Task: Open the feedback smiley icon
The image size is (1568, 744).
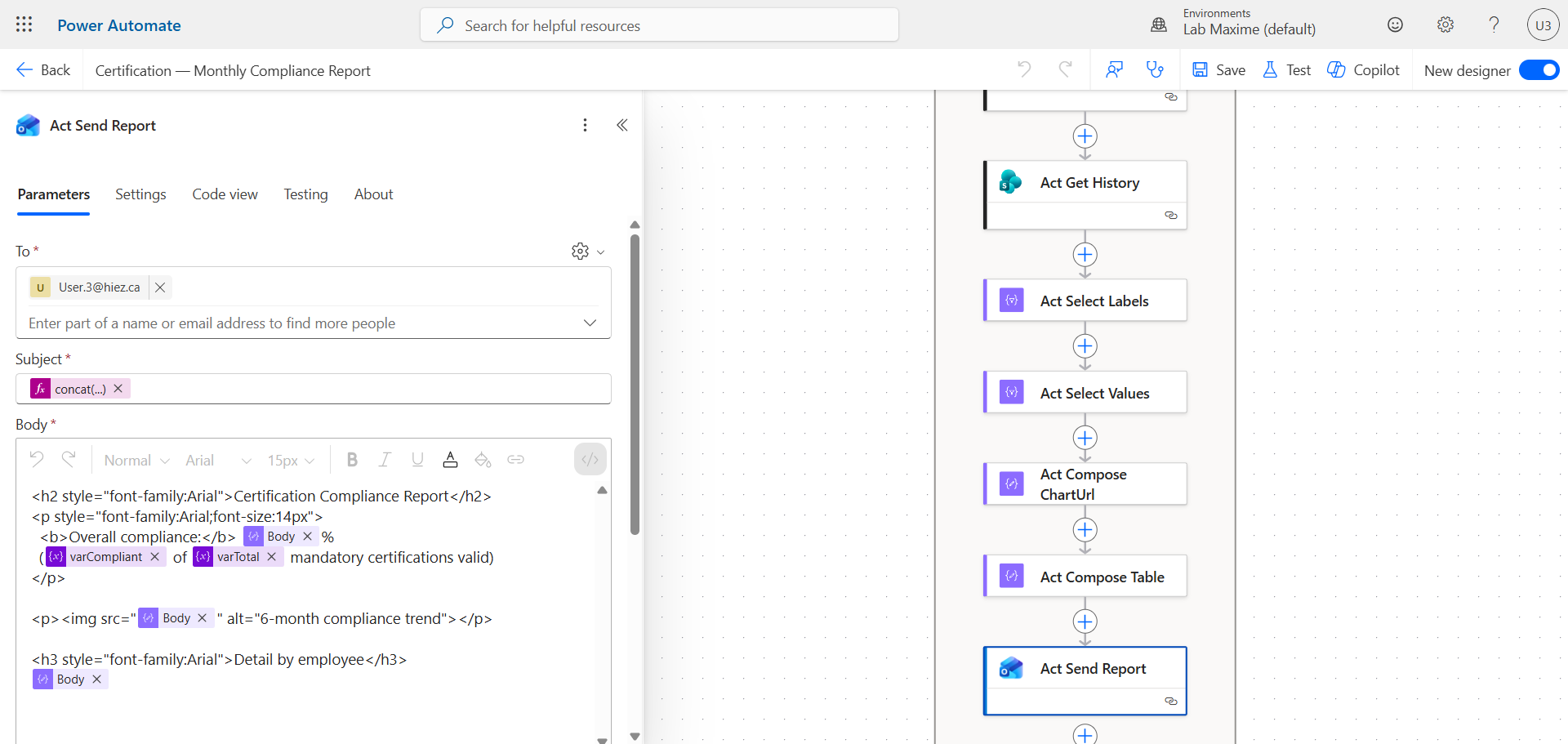Action: coord(1396,25)
